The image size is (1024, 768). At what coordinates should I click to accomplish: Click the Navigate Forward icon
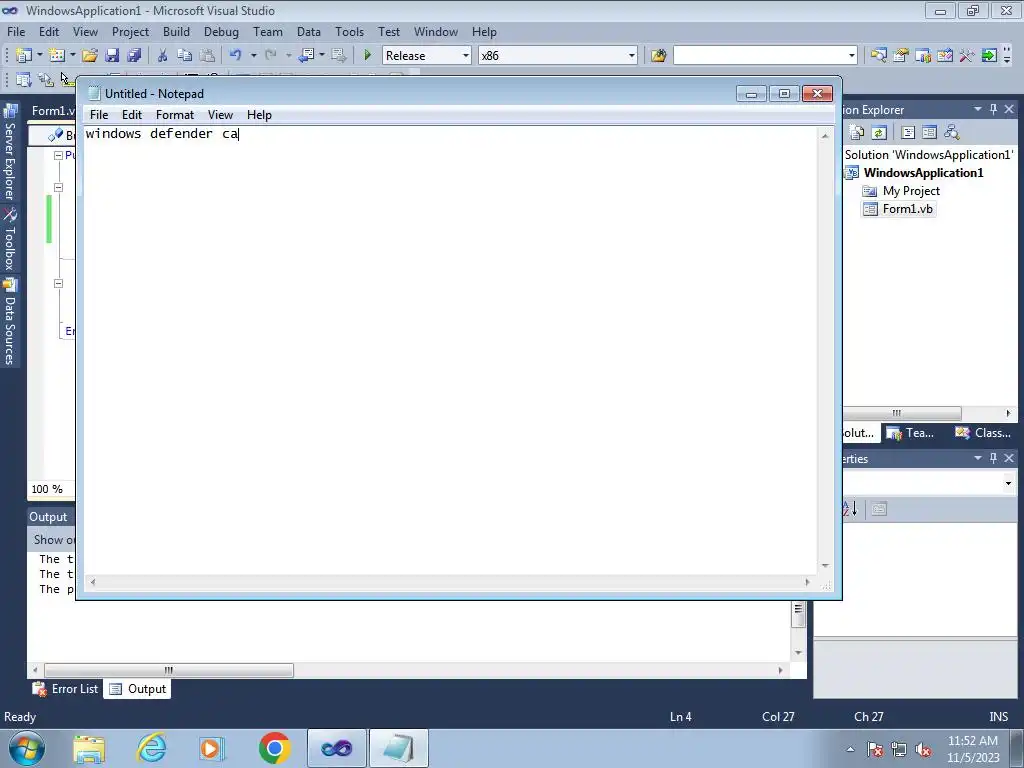(338, 56)
